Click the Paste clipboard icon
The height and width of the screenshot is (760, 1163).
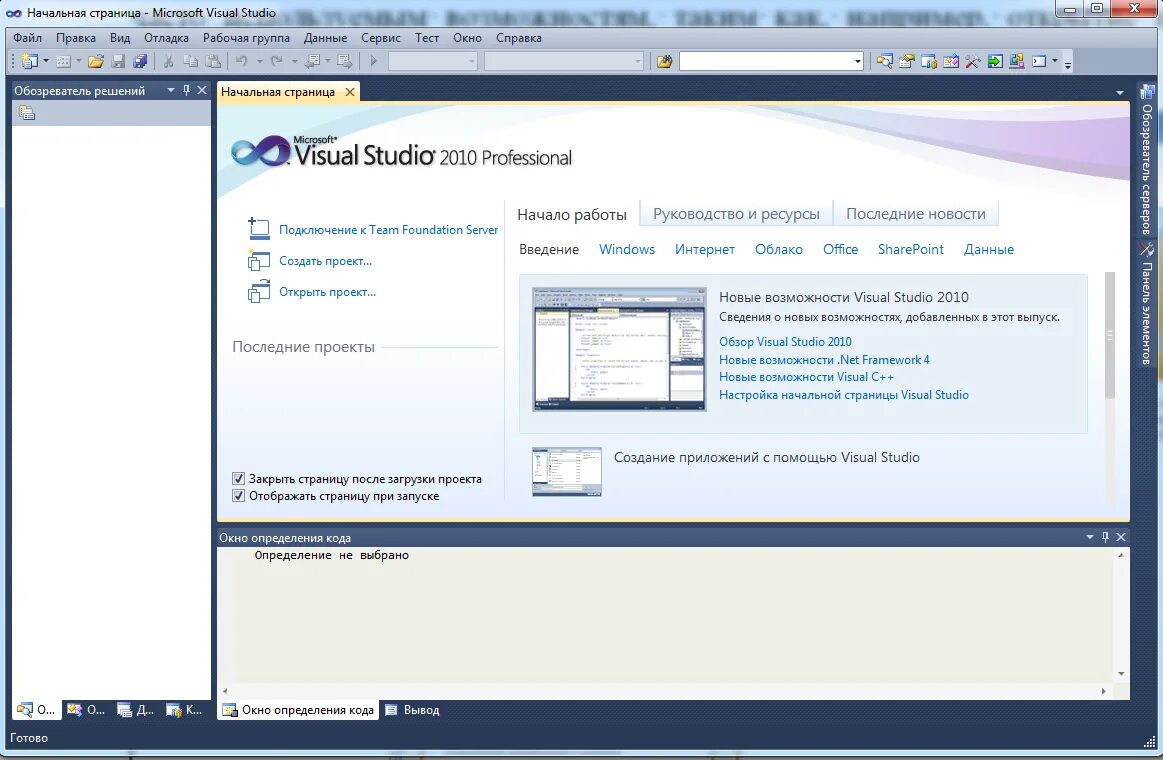(213, 62)
